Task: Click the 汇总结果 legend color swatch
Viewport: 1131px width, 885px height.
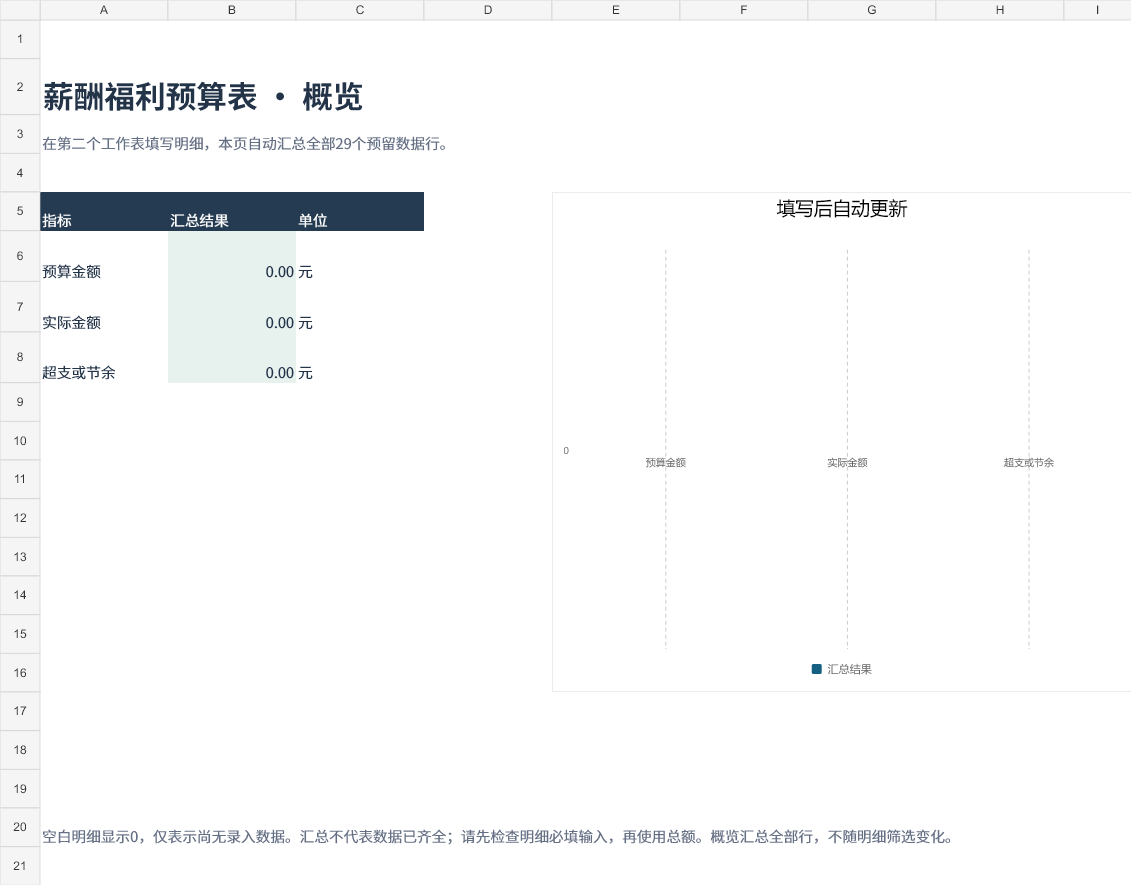Action: pos(817,669)
